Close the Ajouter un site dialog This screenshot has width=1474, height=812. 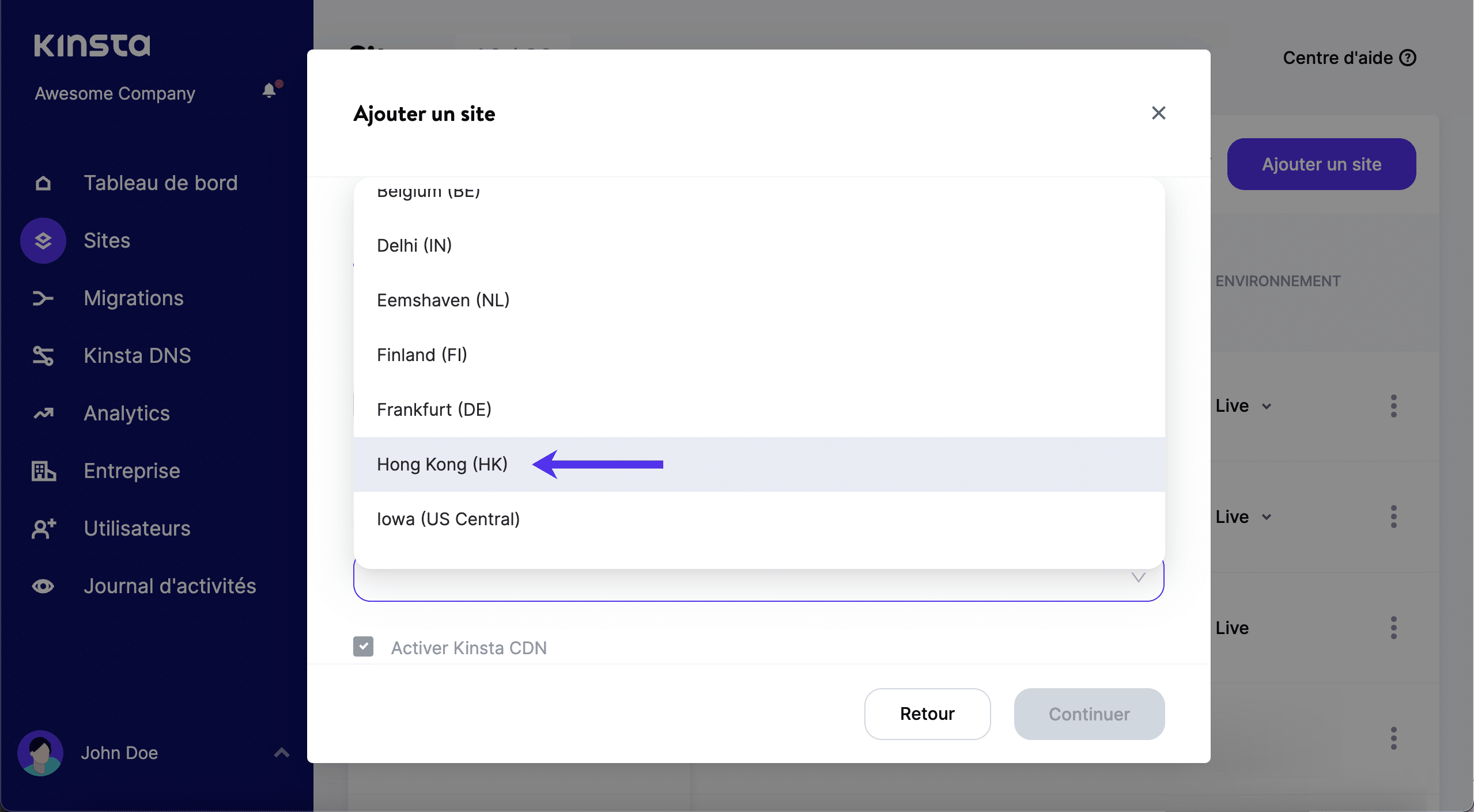tap(1158, 113)
